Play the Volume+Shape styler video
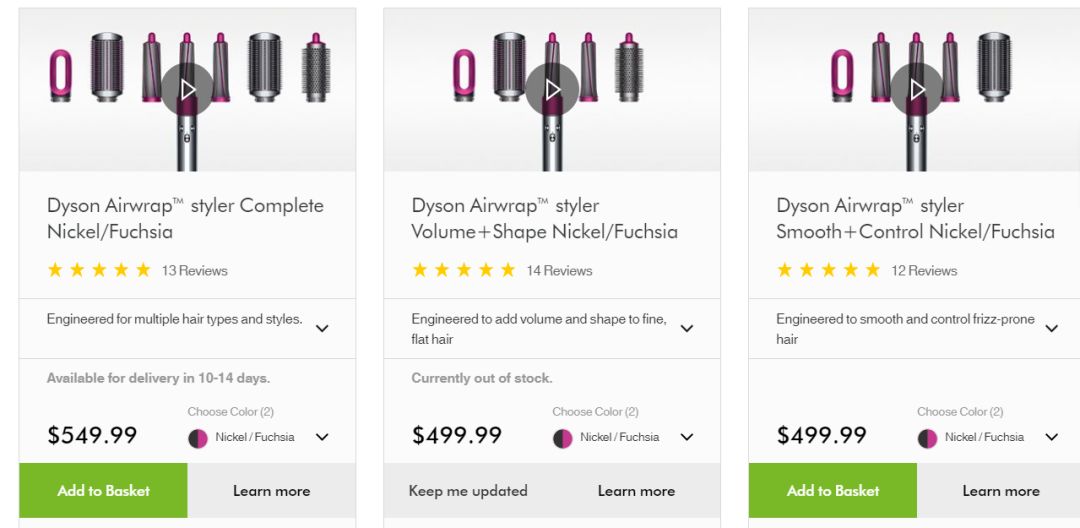Viewport: 1080px width, 528px height. 552,90
